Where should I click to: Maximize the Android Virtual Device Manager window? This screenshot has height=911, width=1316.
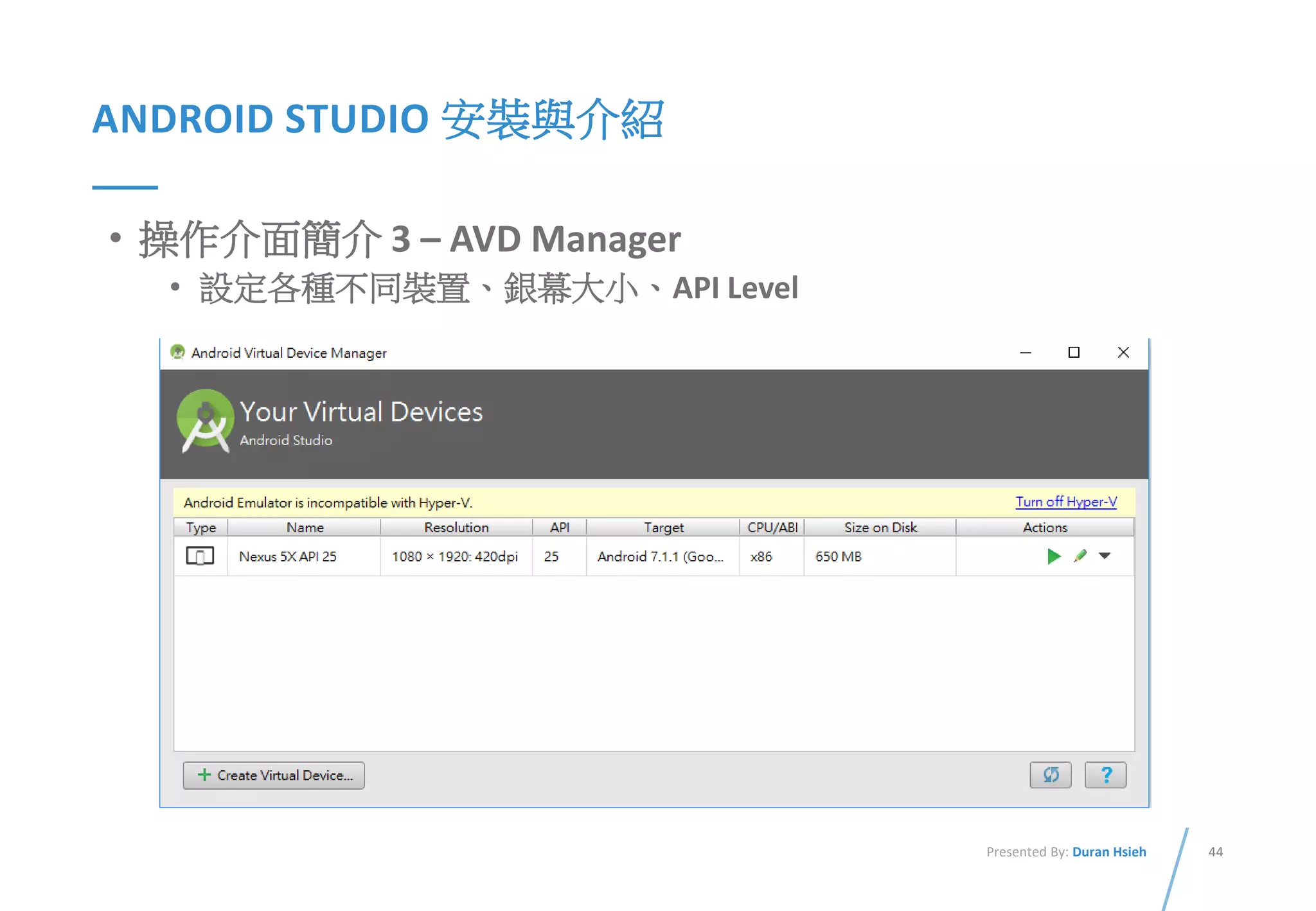(1074, 352)
